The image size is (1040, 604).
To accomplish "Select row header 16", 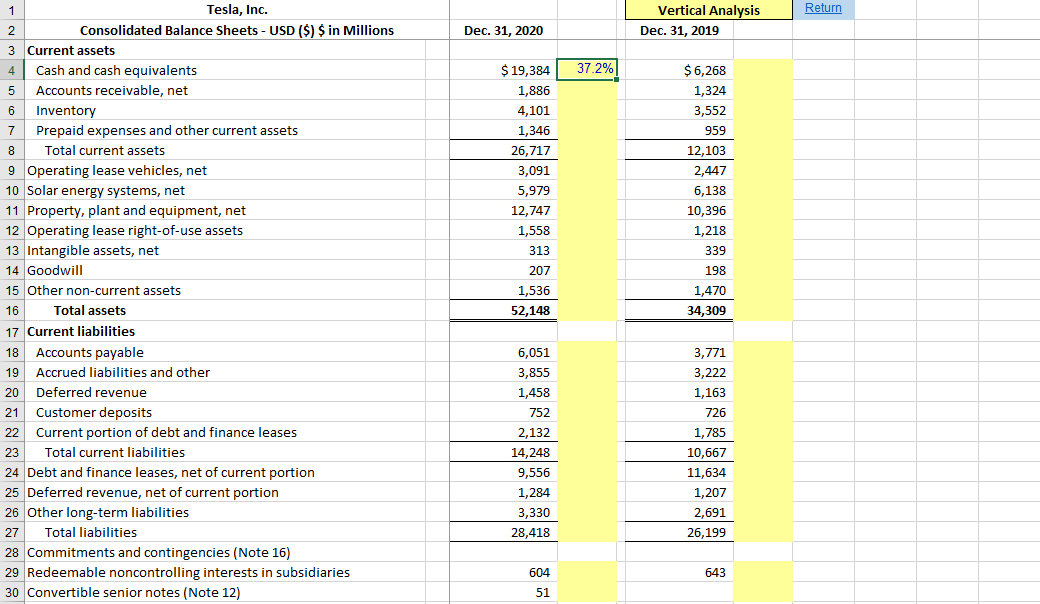I will click(11, 310).
